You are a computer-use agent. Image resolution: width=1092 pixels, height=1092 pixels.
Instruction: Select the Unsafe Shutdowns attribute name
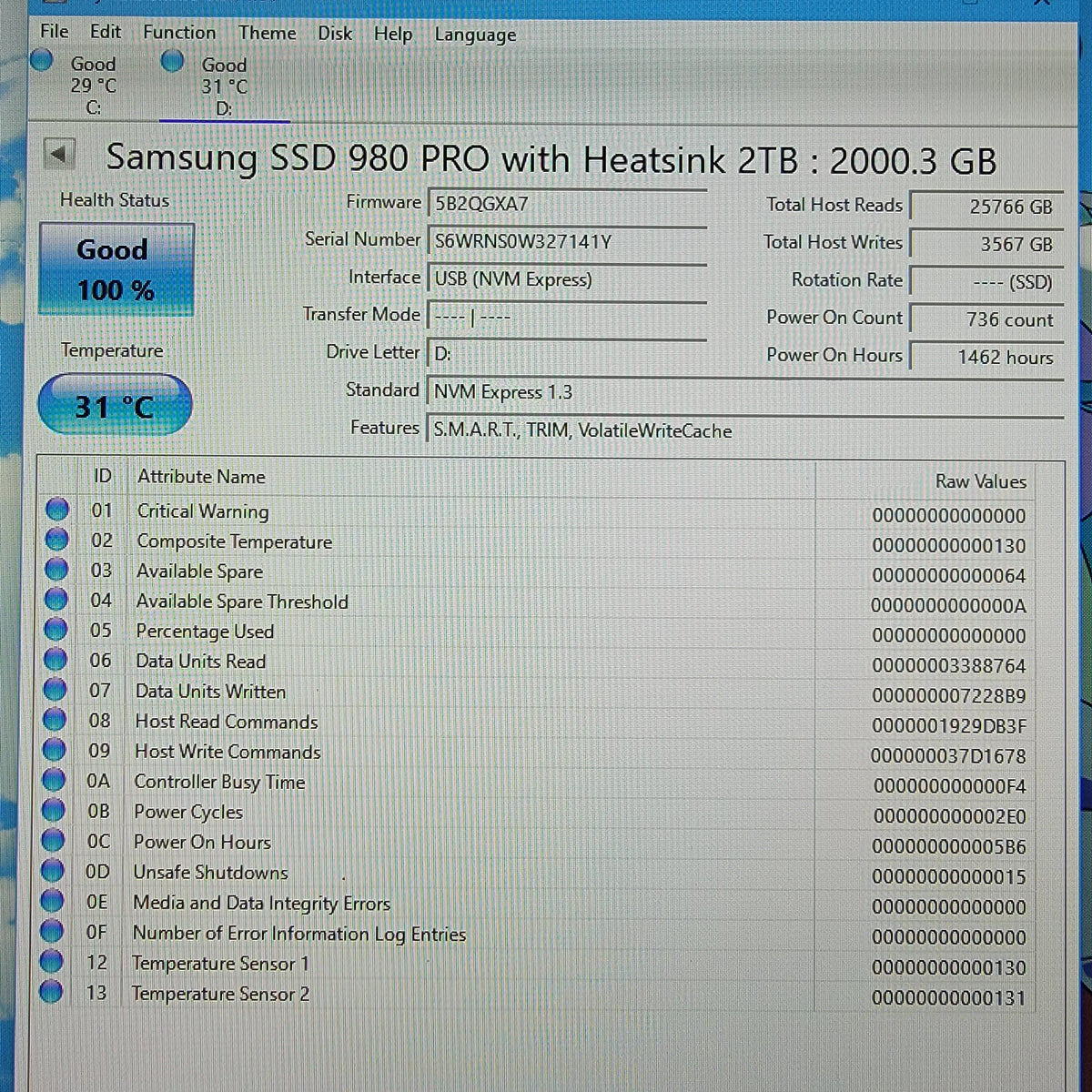tap(210, 872)
